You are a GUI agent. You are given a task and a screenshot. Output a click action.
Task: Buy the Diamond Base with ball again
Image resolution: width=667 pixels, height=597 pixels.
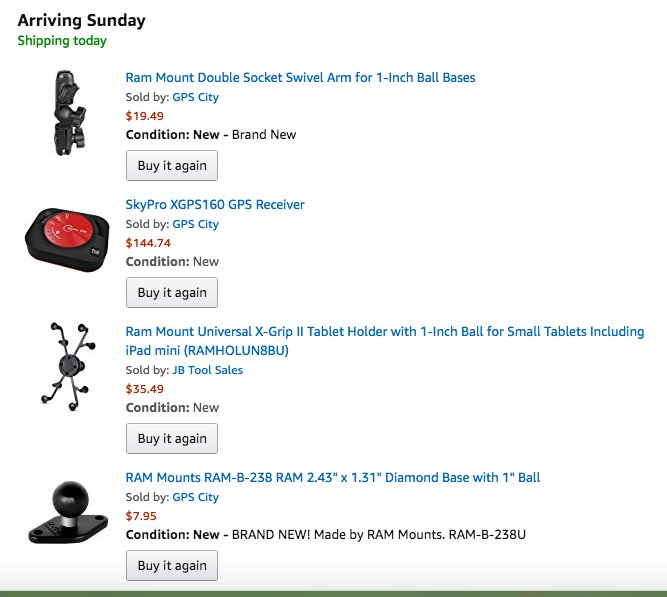click(172, 566)
